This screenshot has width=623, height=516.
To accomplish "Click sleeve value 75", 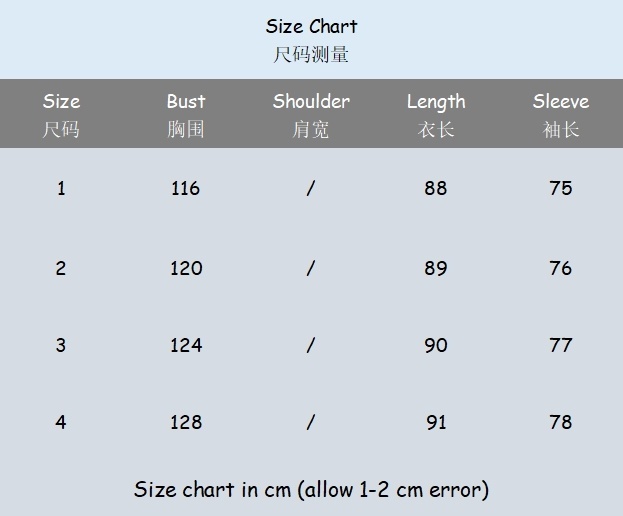I will 561,188.
